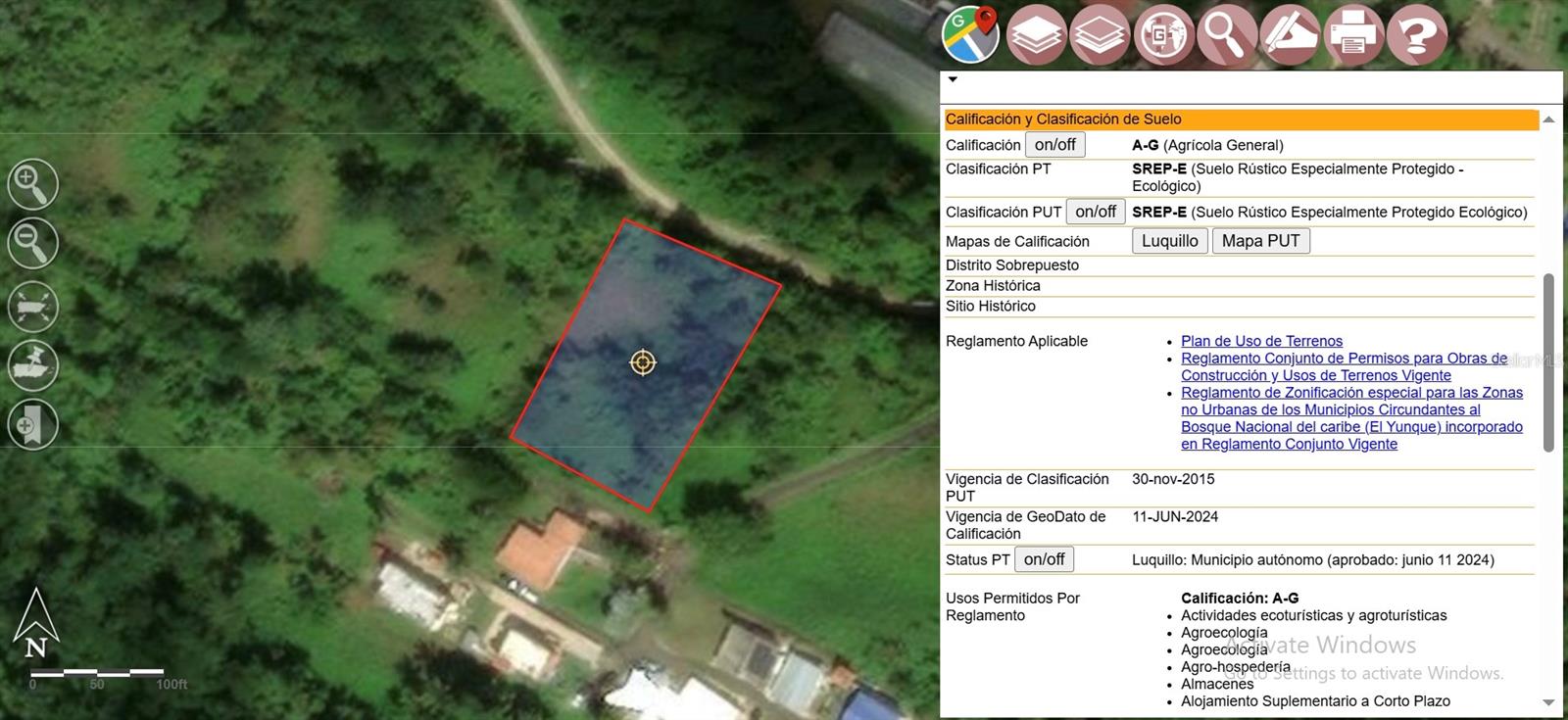Click the leftmost layers icon beside Google Maps
Image resolution: width=1568 pixels, height=720 pixels.
pyautogui.click(x=1036, y=35)
